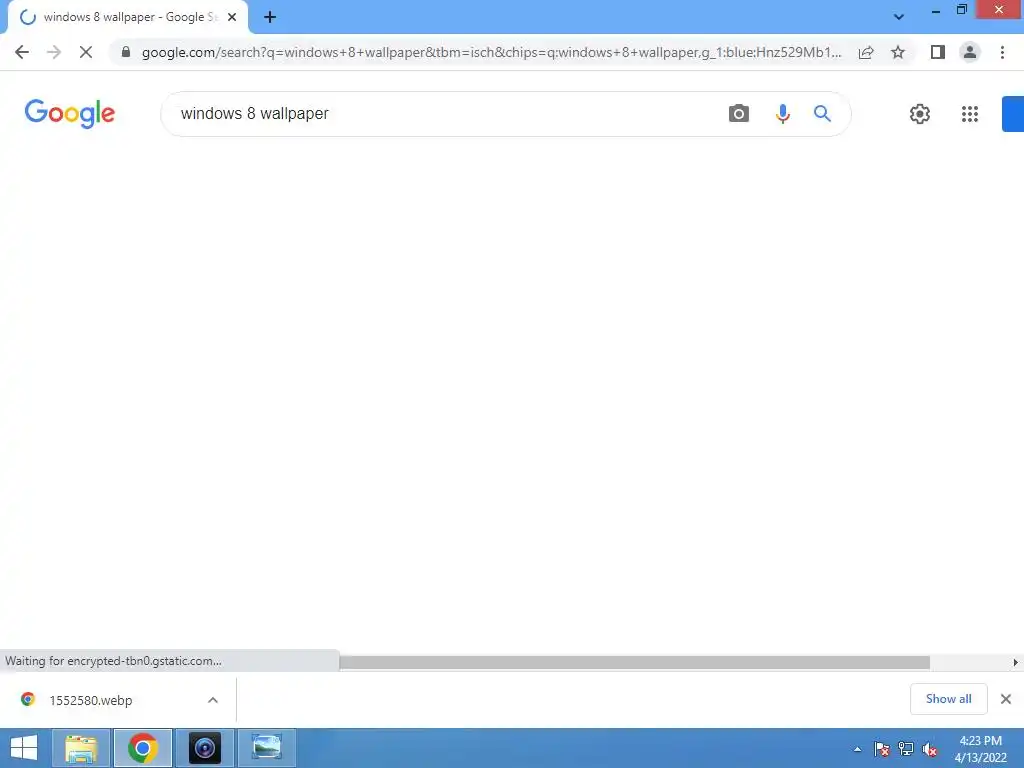
Task: Select the windows 8 wallpaper browser tab
Action: (129, 17)
